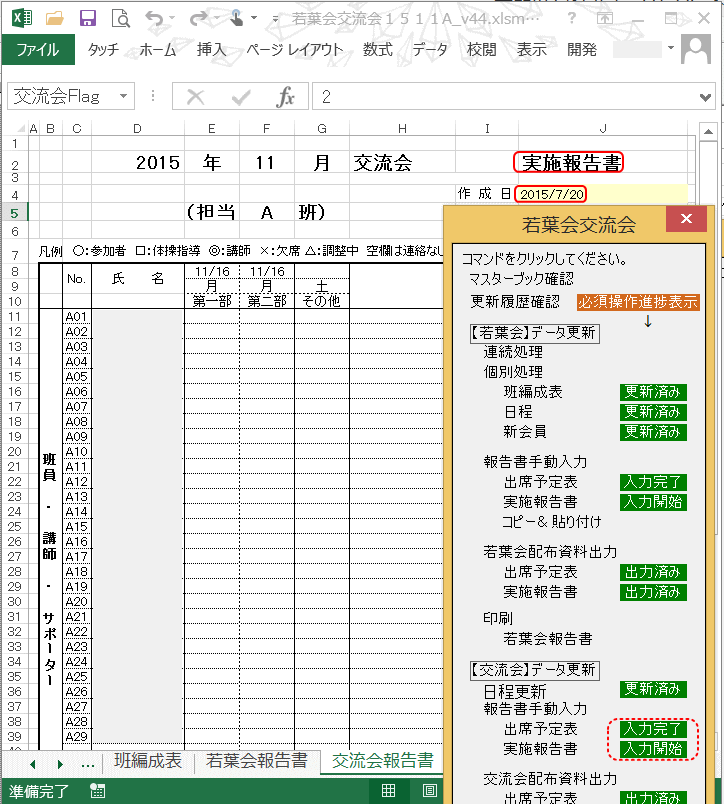Click the 【若葉会】データ更新 heading box
The height and width of the screenshot is (804, 724).
tap(534, 333)
